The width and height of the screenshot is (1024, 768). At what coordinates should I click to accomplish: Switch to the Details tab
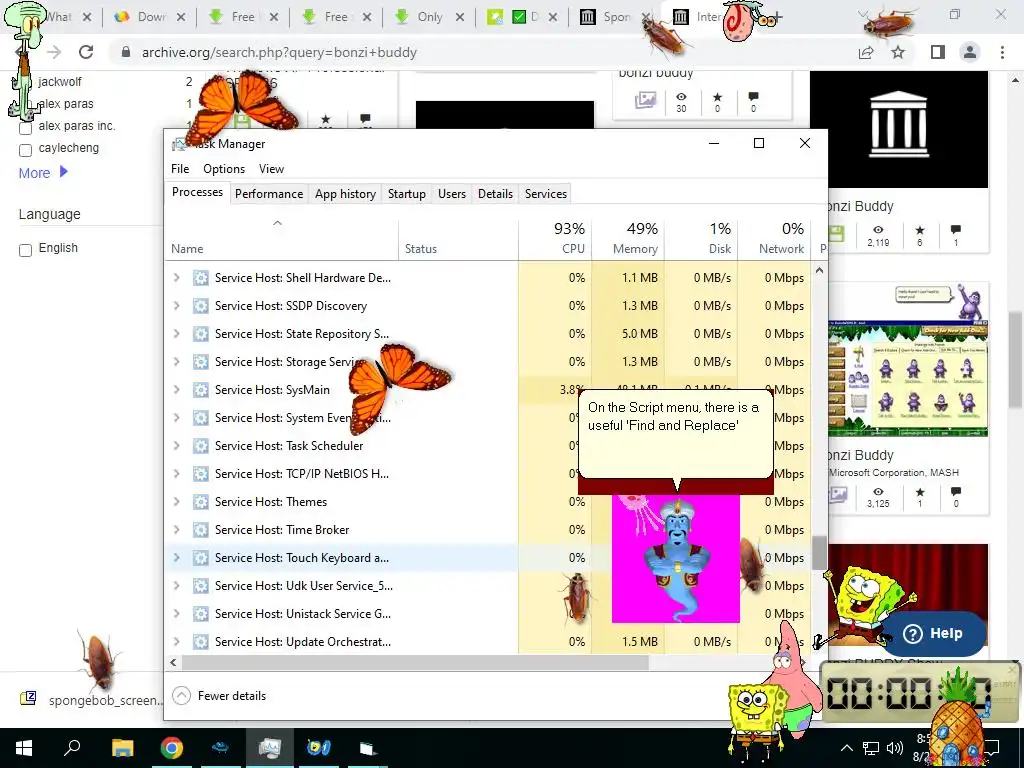coord(495,194)
